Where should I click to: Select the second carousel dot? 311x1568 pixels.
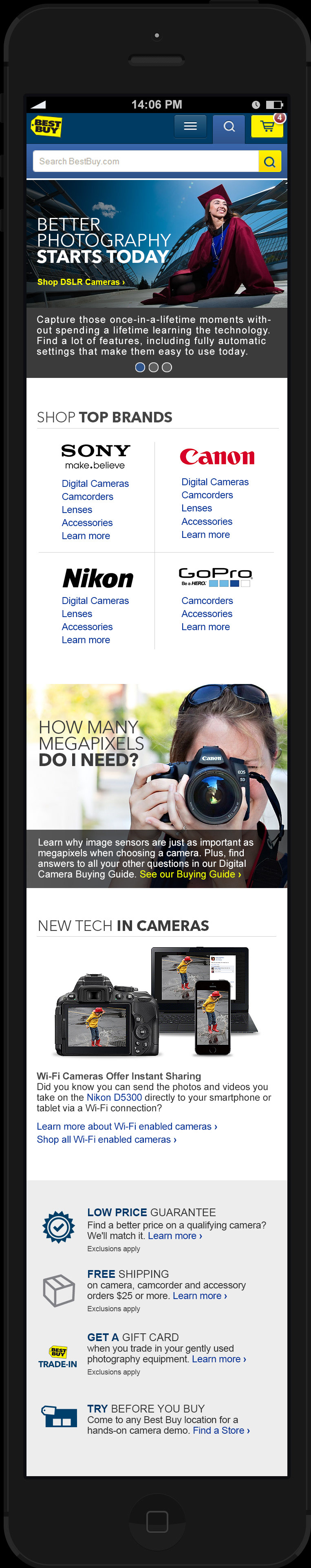tap(154, 367)
